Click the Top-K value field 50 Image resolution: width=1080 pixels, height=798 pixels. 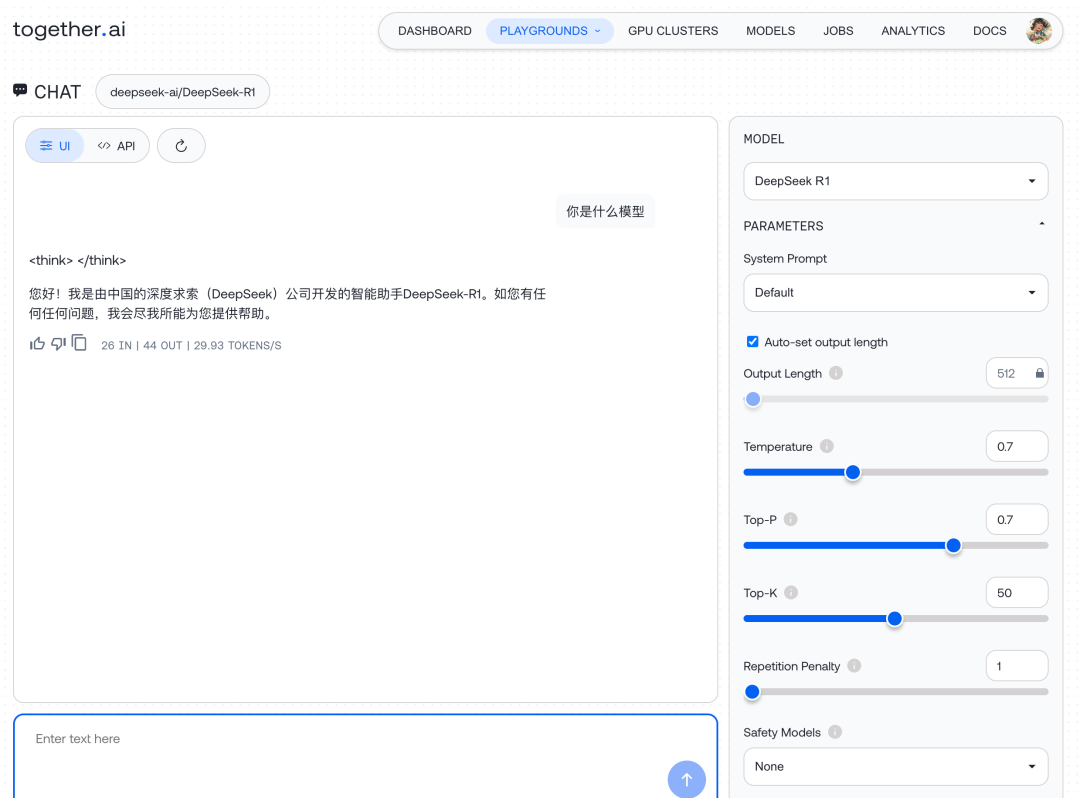point(1017,592)
